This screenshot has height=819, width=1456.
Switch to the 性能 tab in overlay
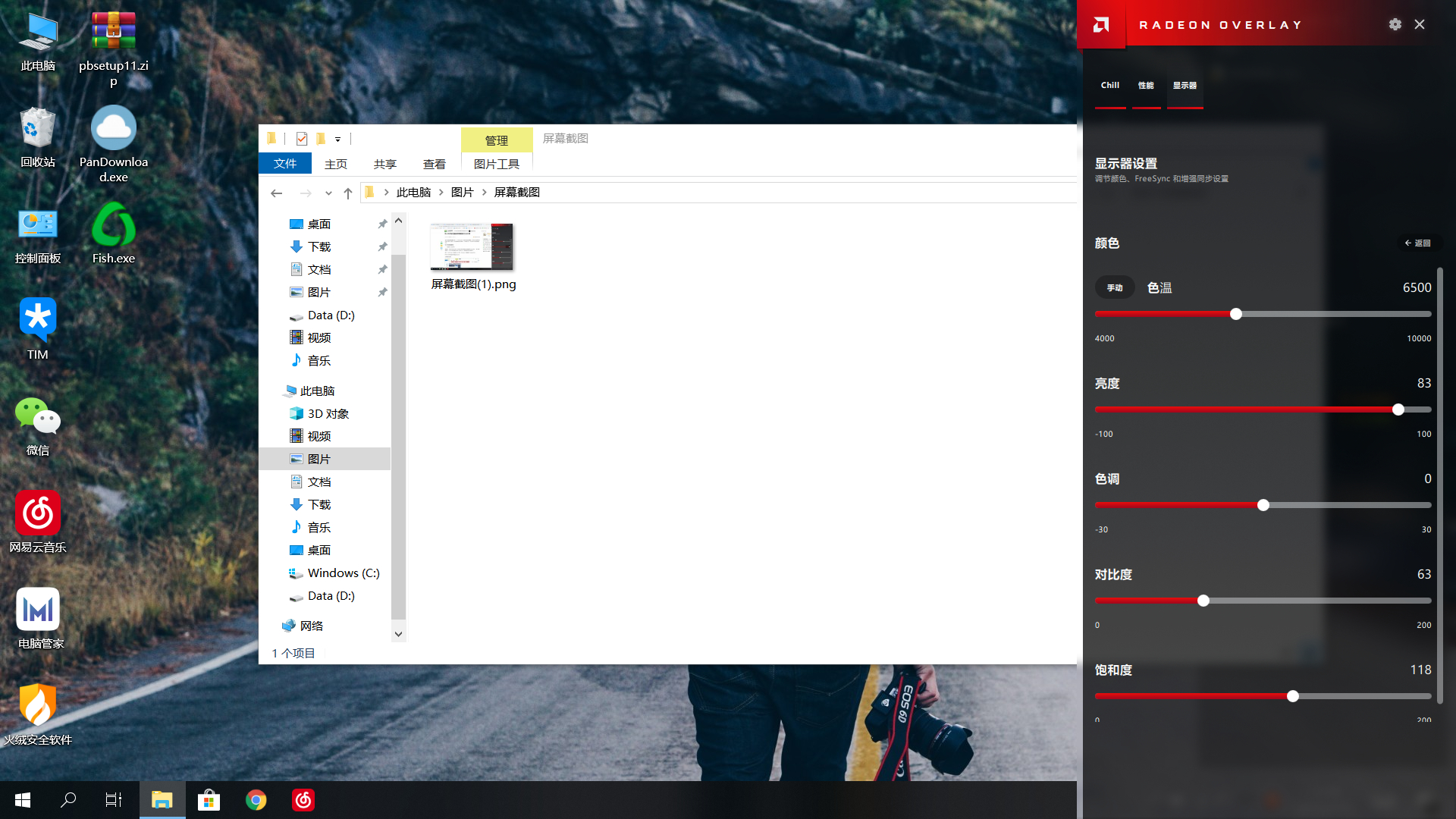(1146, 85)
